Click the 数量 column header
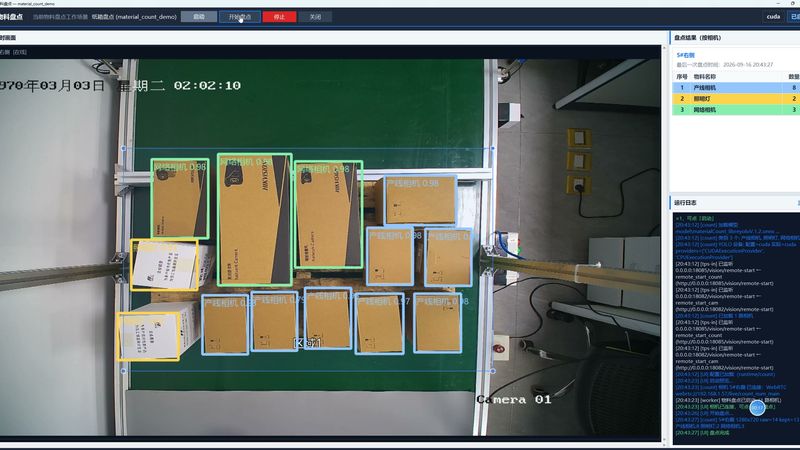 [x=794, y=77]
